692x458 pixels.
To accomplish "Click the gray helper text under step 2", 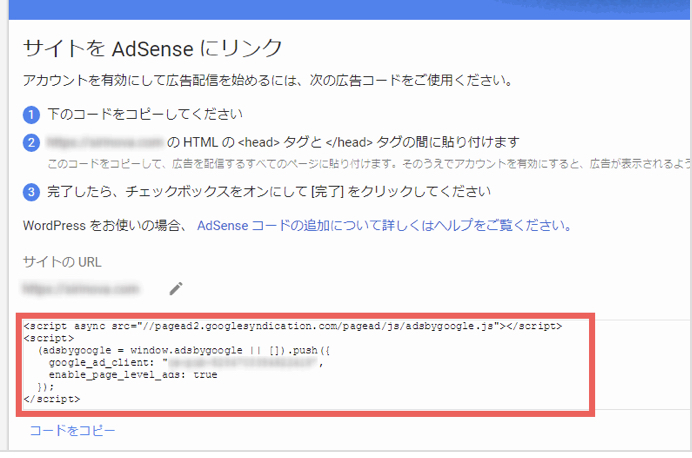I will 360,161.
